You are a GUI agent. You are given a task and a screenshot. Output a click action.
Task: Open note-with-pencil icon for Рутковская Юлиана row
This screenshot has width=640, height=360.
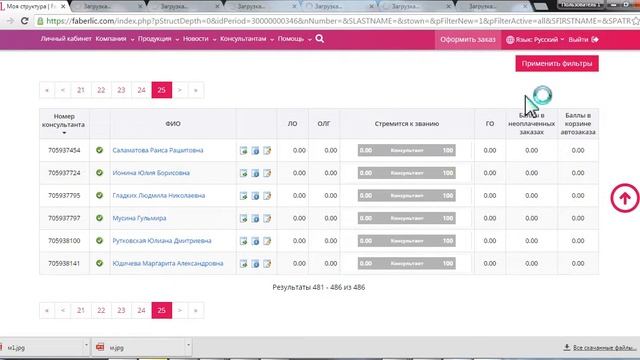[267, 241]
